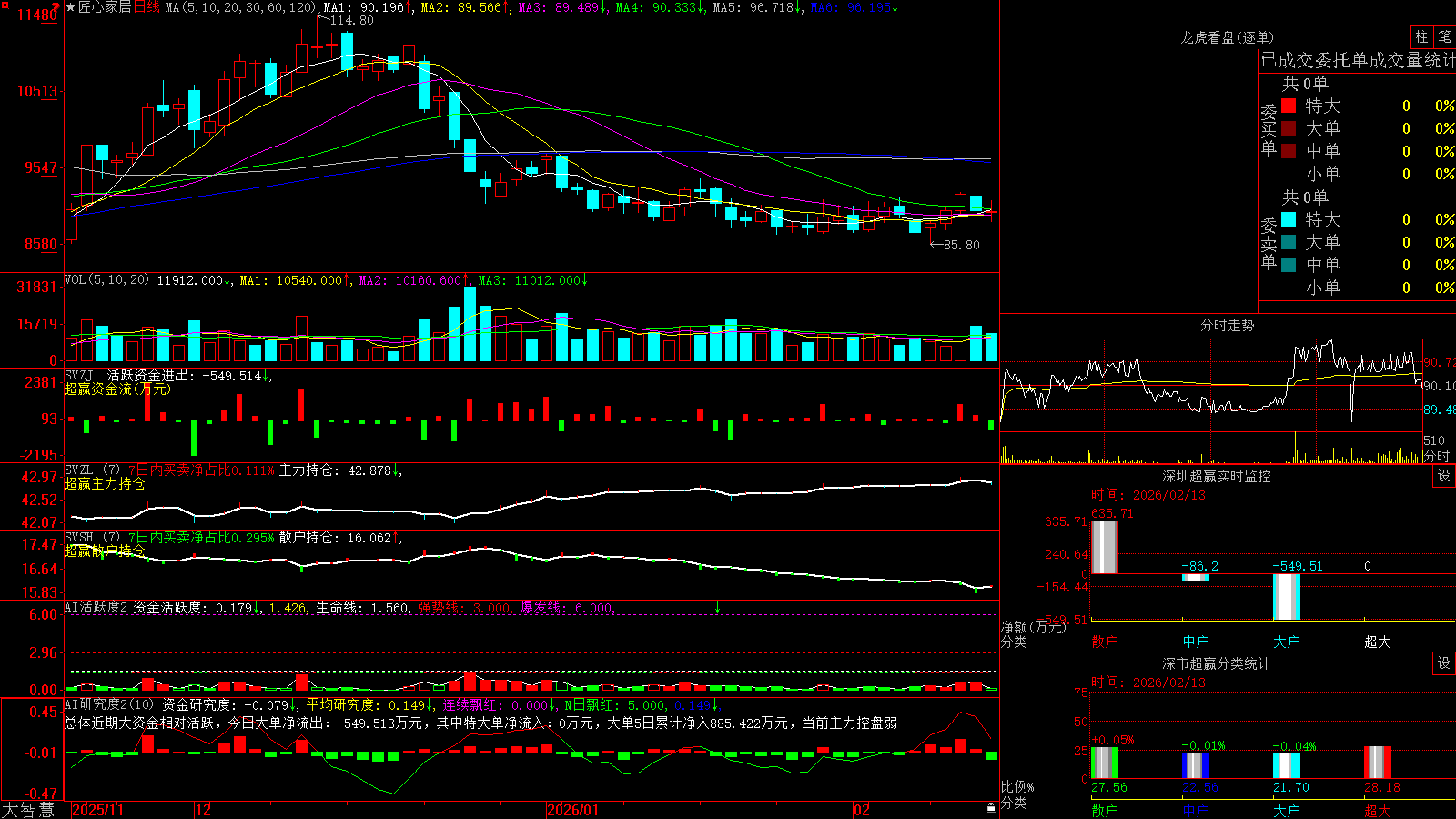The width and height of the screenshot is (1456, 819).
Task: Click the 大户 bar valued -549.51
Action: tap(1287, 596)
